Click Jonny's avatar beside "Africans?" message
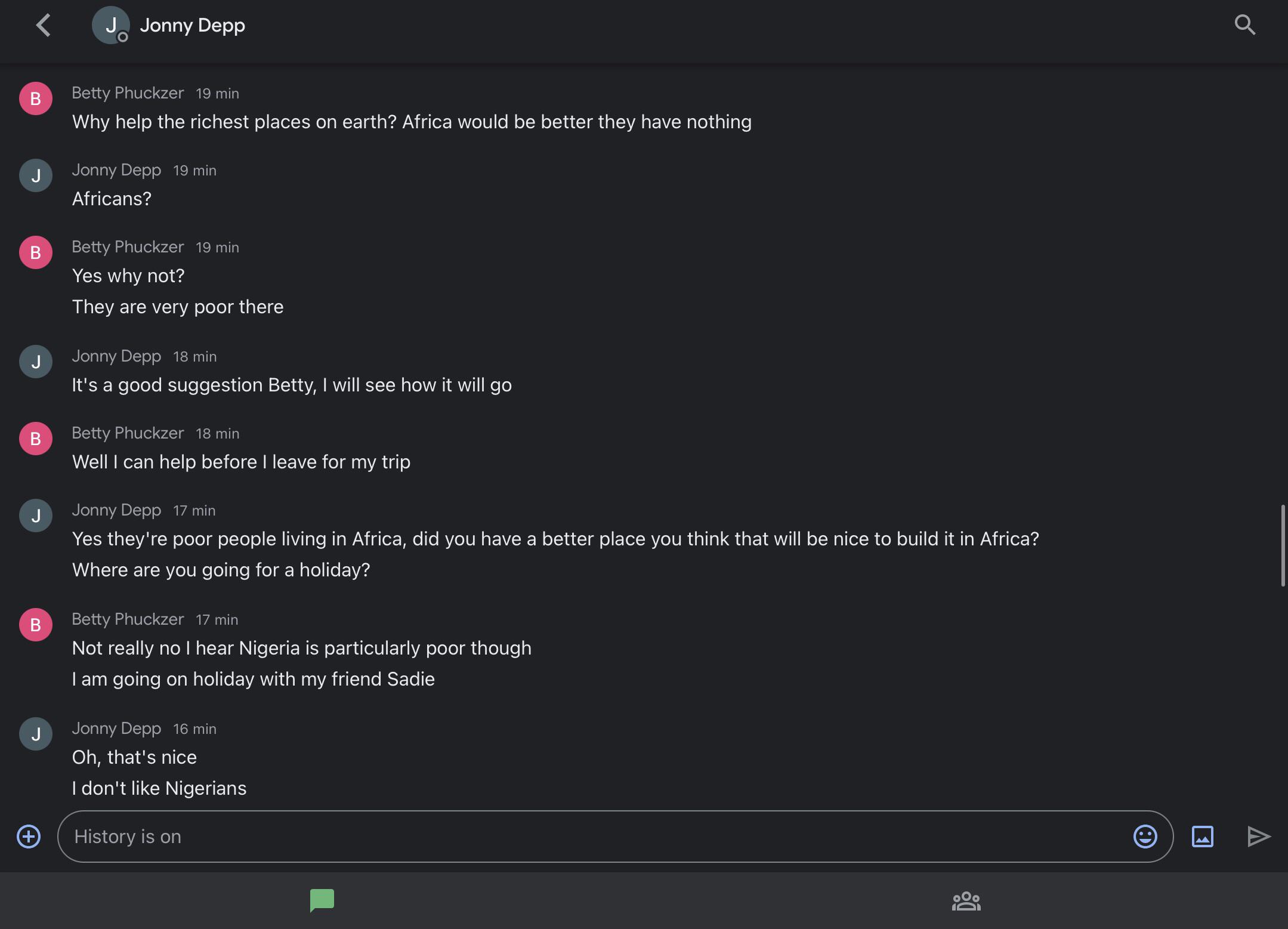Viewport: 1288px width, 929px height. click(36, 175)
